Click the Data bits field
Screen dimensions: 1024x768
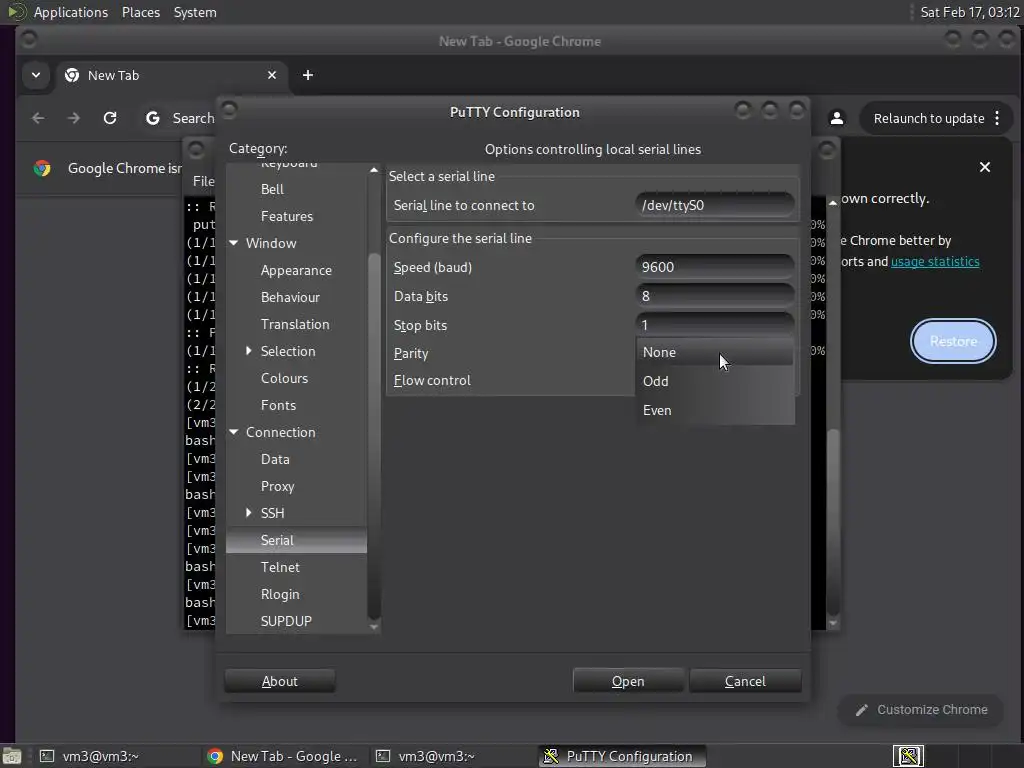click(714, 296)
